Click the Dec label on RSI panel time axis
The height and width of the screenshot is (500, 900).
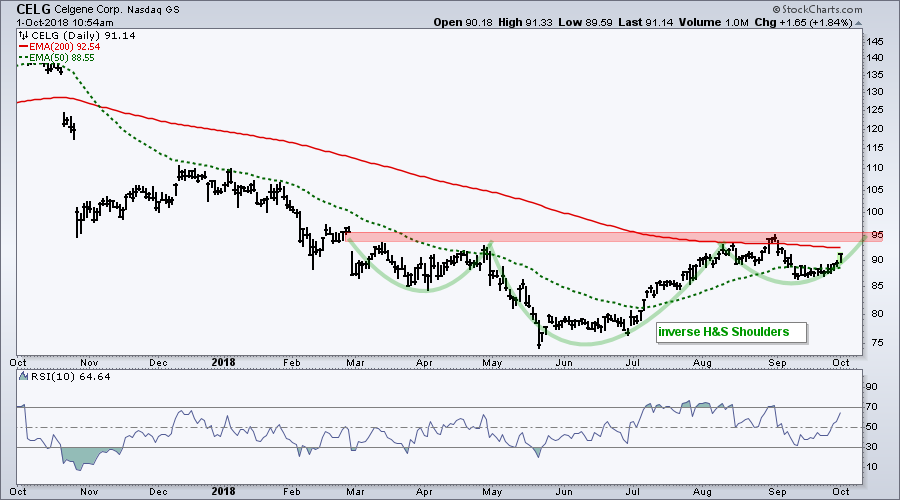158,492
